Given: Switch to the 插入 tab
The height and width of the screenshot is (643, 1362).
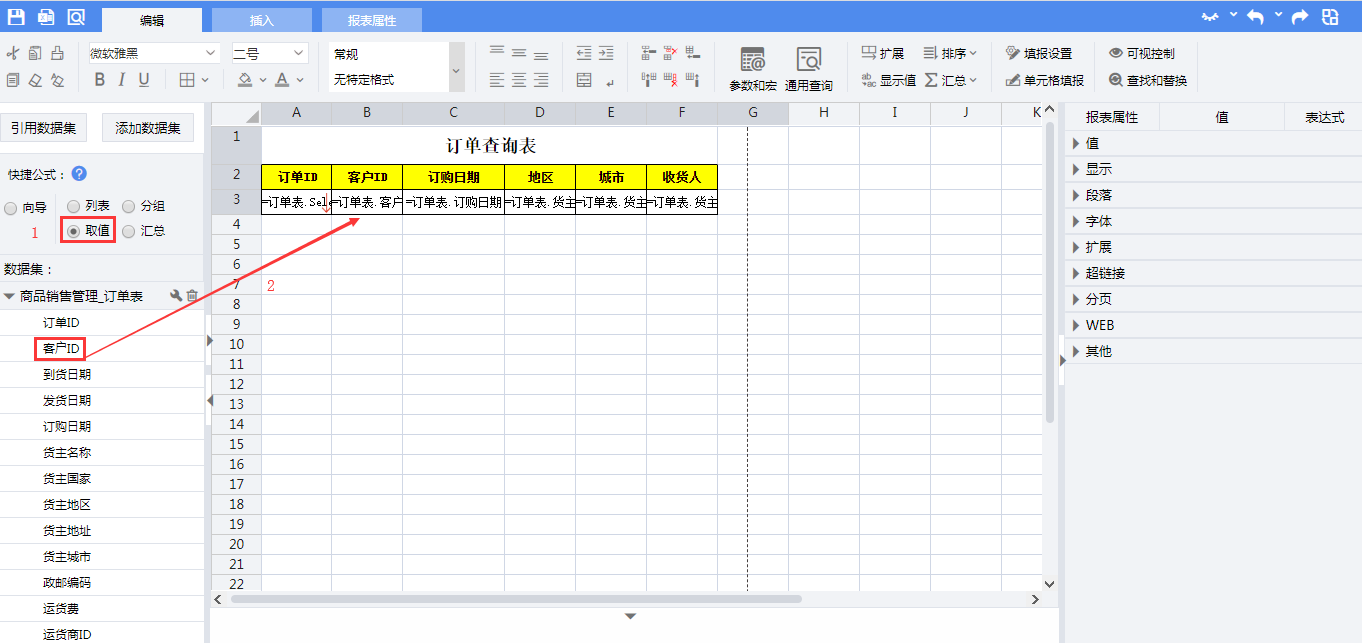Looking at the screenshot, I should click(x=261, y=20).
